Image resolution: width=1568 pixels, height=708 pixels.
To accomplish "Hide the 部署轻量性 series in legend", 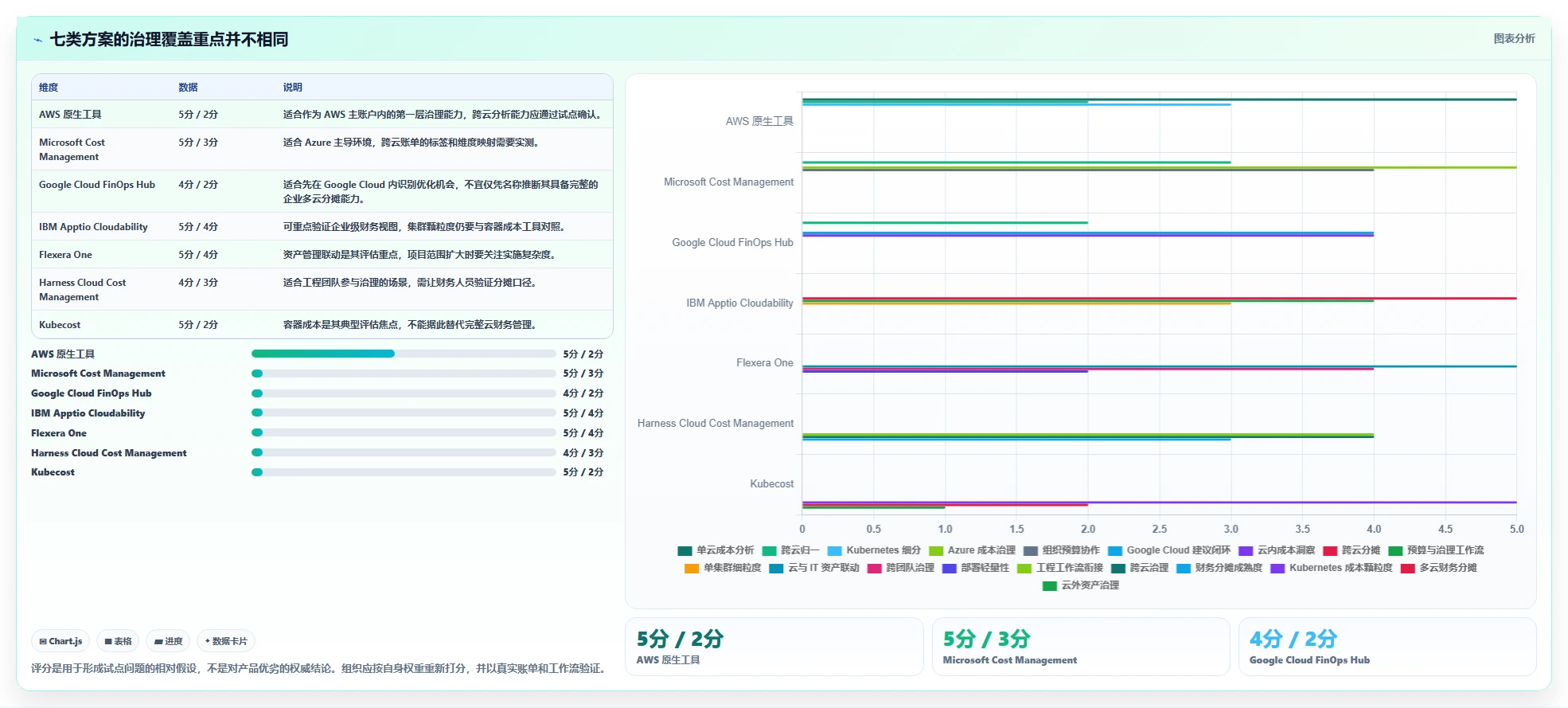I will coord(976,568).
